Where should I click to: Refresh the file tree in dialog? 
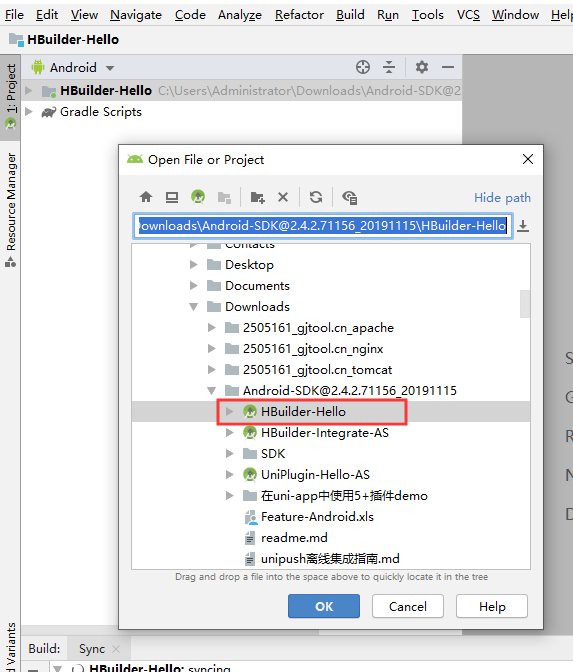pos(316,197)
